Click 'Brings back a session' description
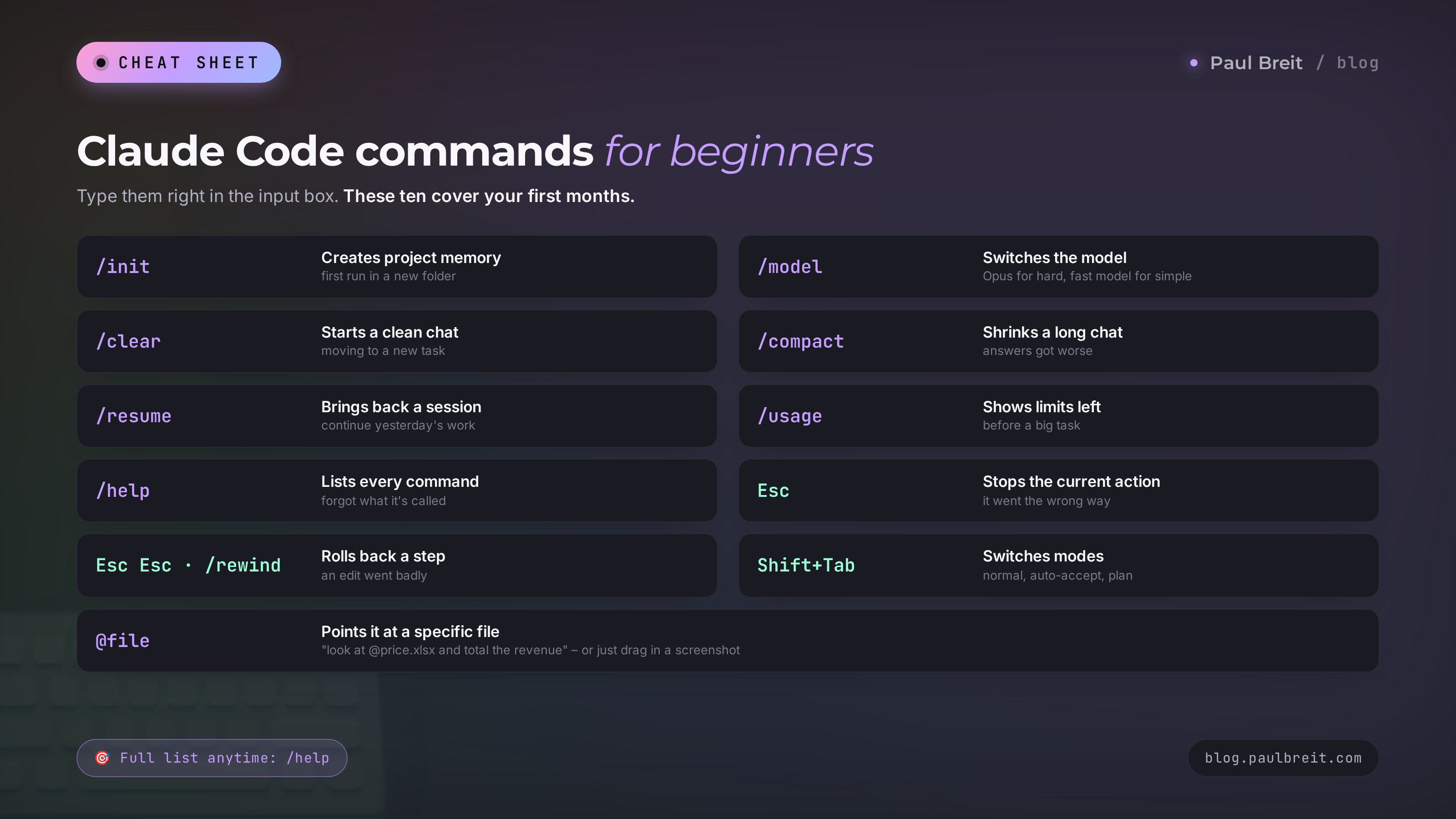The image size is (1456, 819). (x=401, y=407)
